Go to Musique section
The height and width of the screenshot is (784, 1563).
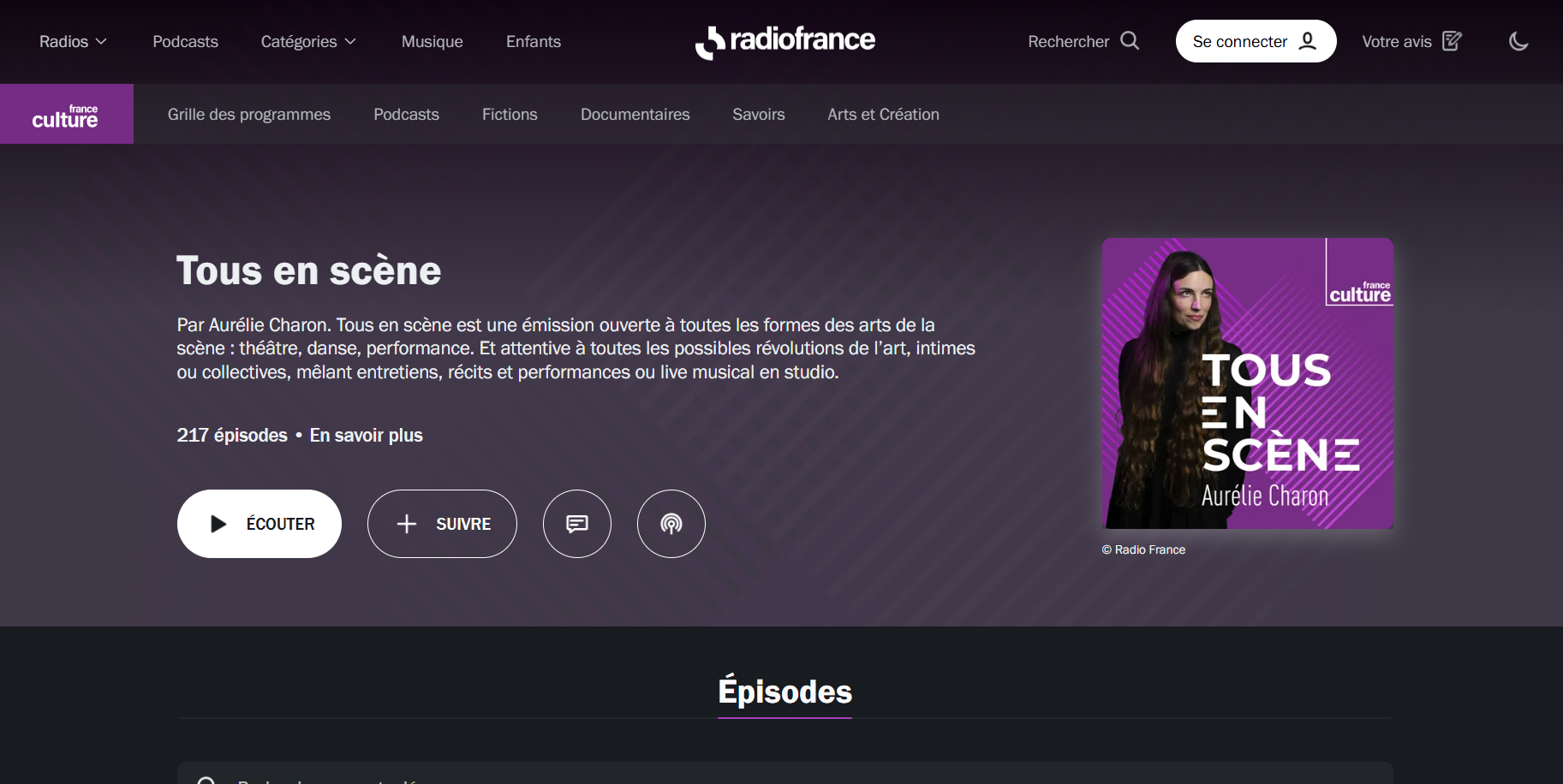click(433, 41)
